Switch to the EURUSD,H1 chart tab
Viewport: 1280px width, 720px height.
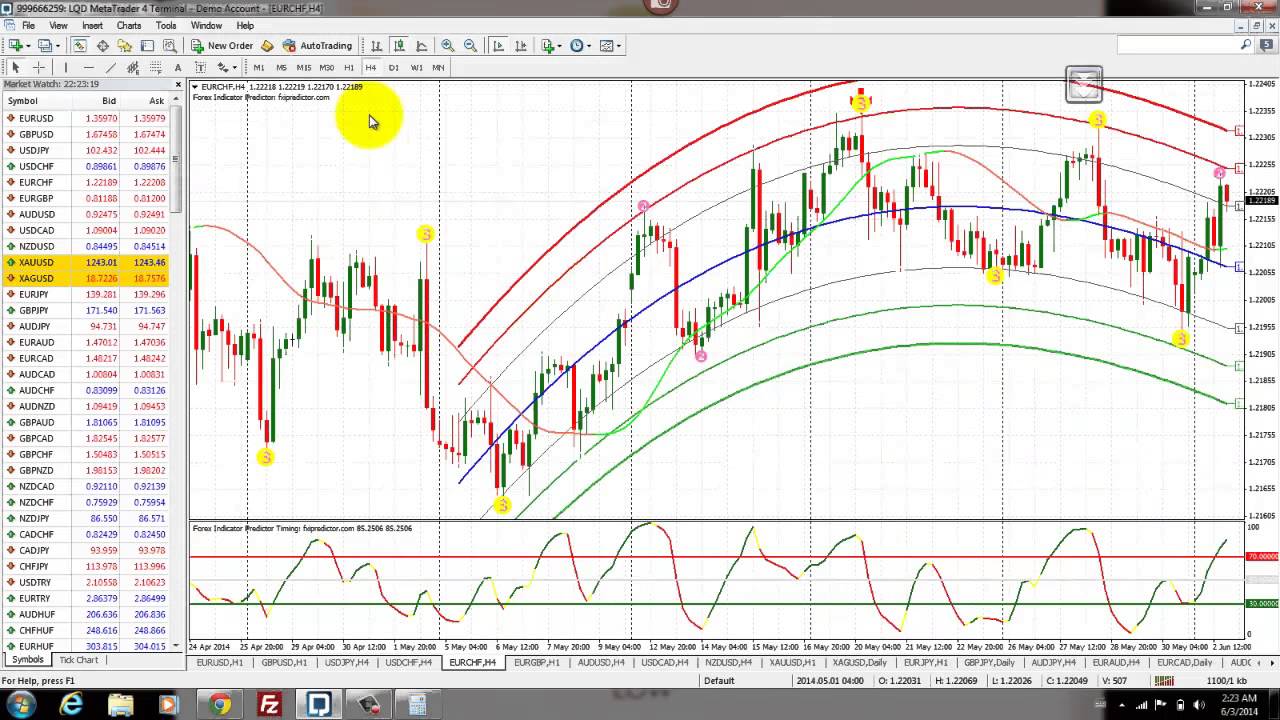click(219, 662)
